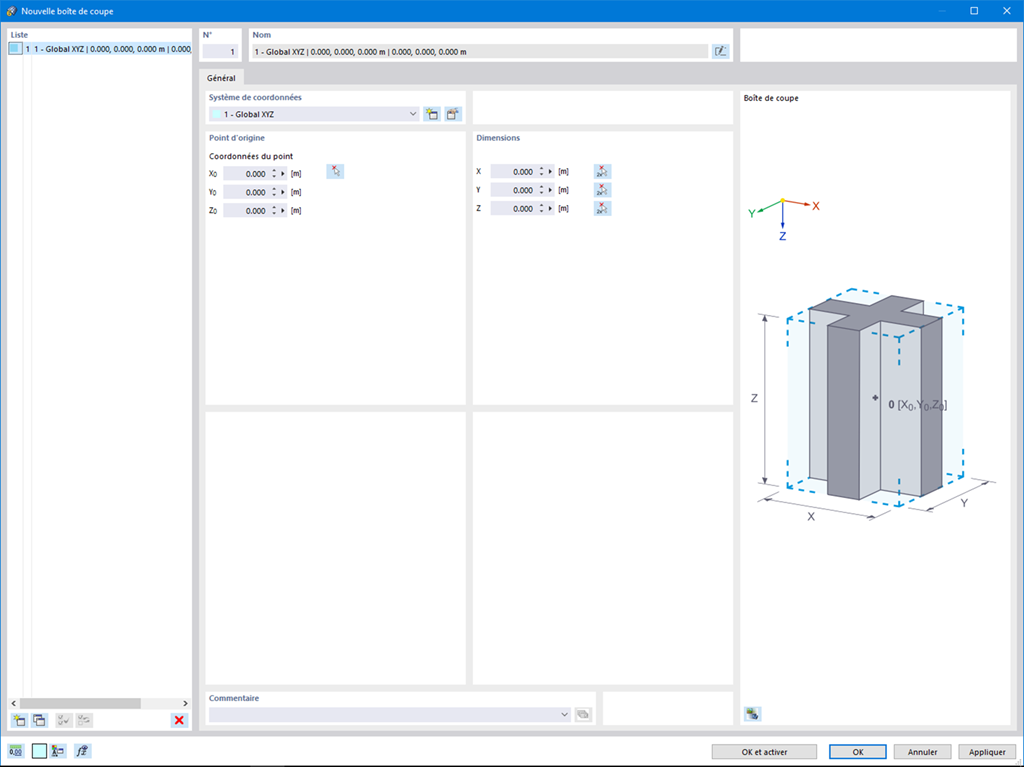Click the view icon below the clipping box preview
The image size is (1024, 767).
click(752, 714)
